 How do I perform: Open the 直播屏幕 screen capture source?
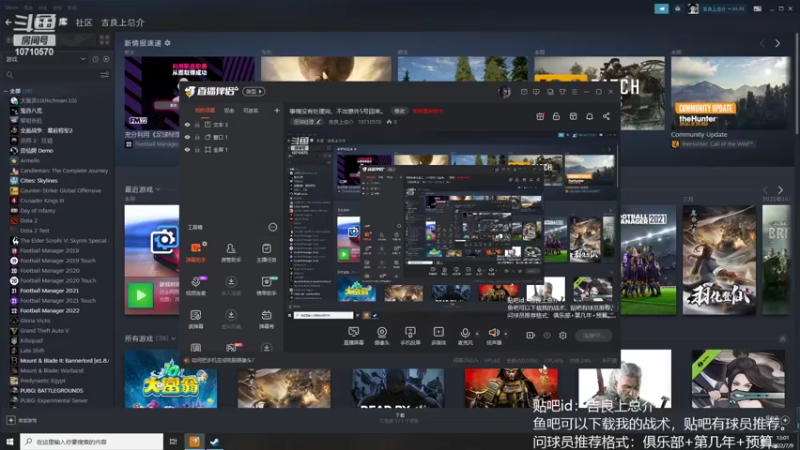coord(353,335)
